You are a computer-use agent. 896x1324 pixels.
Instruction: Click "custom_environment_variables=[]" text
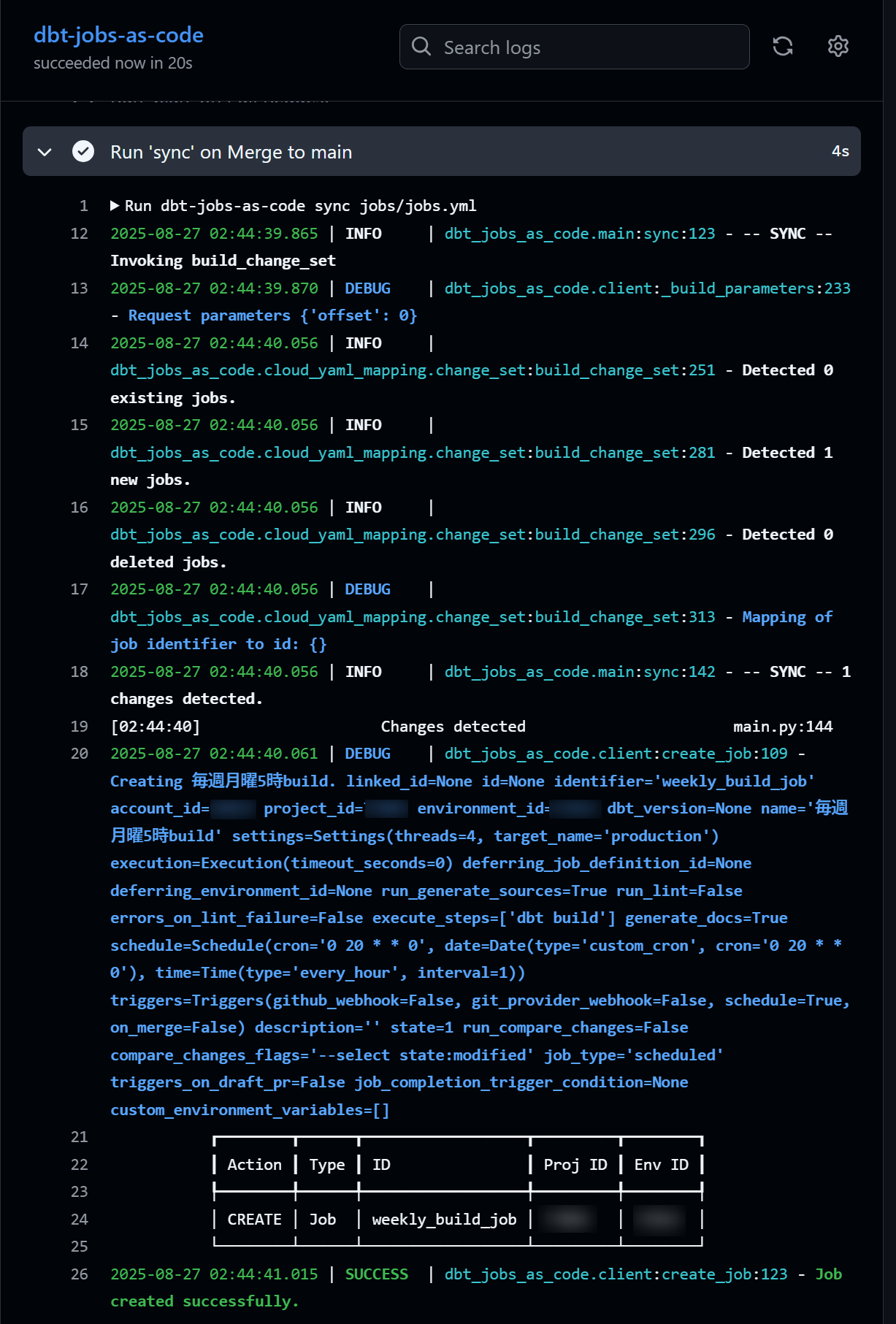pyautogui.click(x=250, y=1110)
